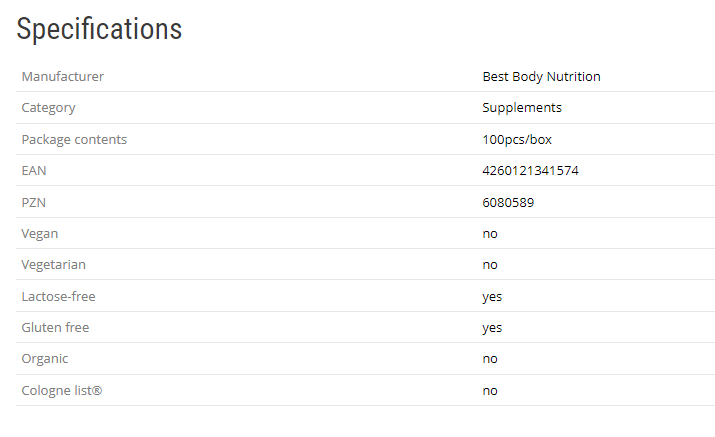Select the Manufacturer row label
The image size is (715, 437).
point(62,76)
